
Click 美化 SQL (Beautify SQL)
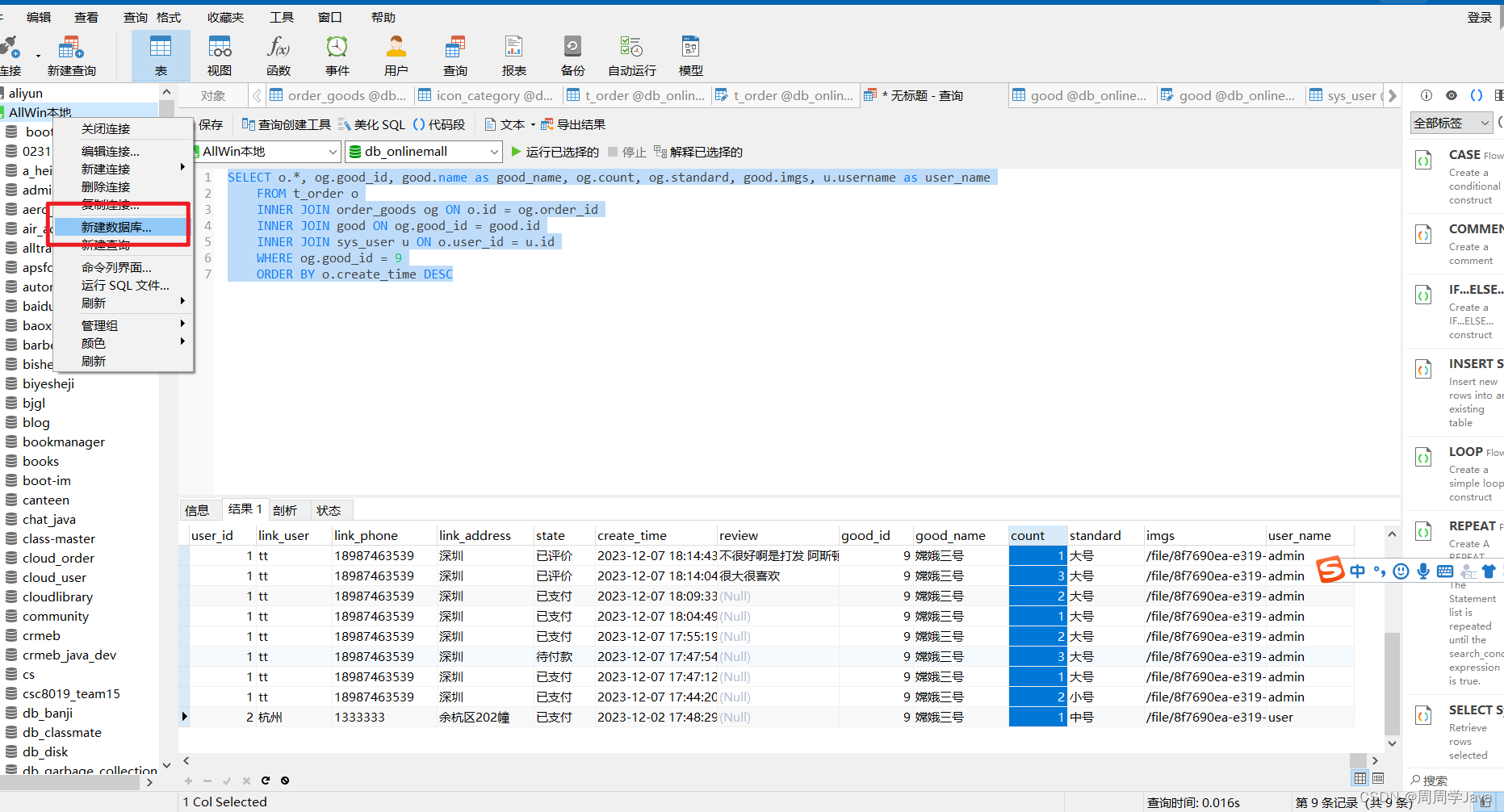click(371, 124)
